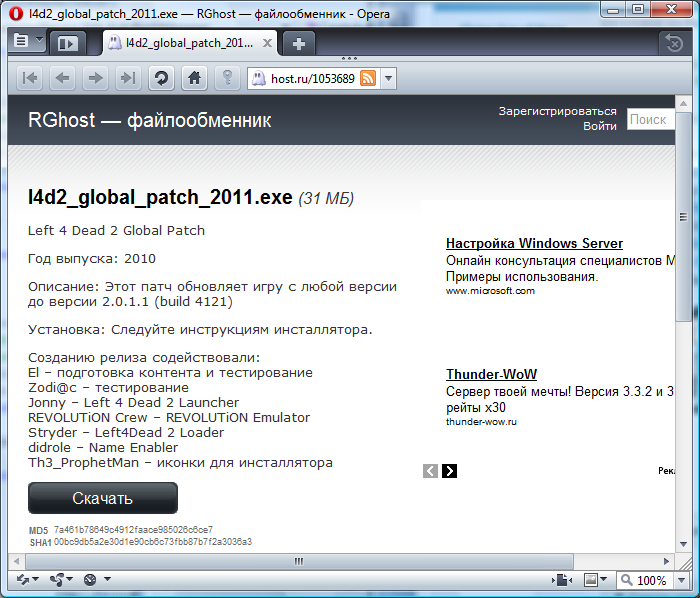This screenshot has width=700, height=598.
Task: Toggle fit-to-width page icon in status bar
Action: (562, 580)
